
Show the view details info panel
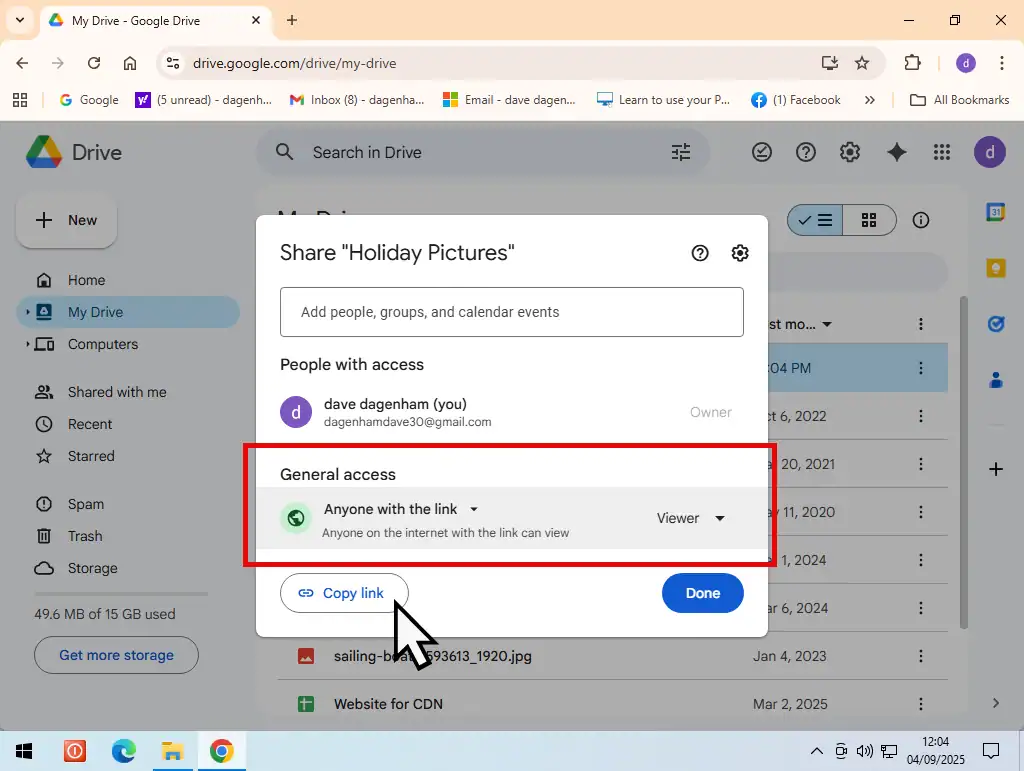click(921, 220)
